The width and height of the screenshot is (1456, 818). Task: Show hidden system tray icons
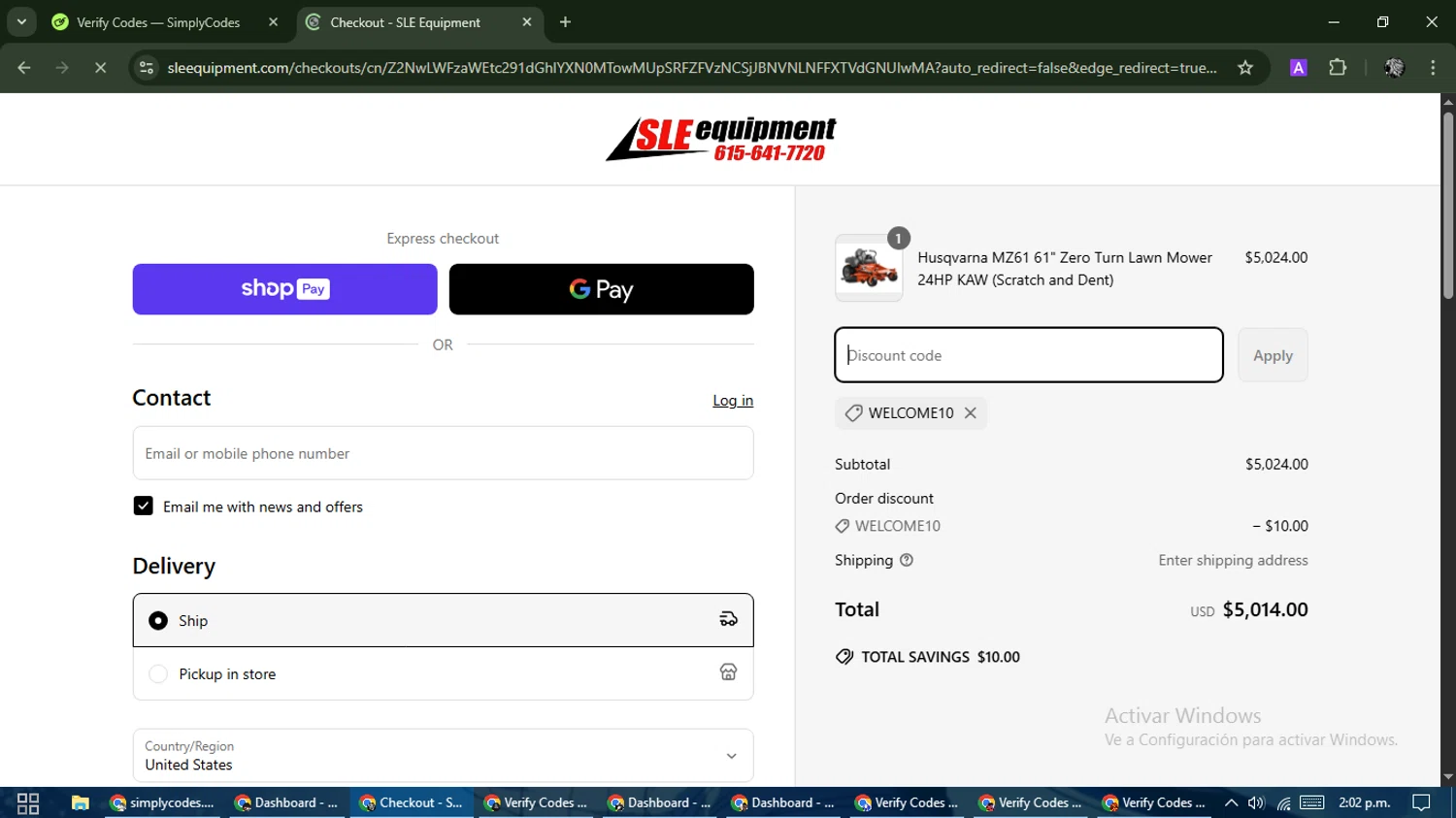pos(1231,802)
